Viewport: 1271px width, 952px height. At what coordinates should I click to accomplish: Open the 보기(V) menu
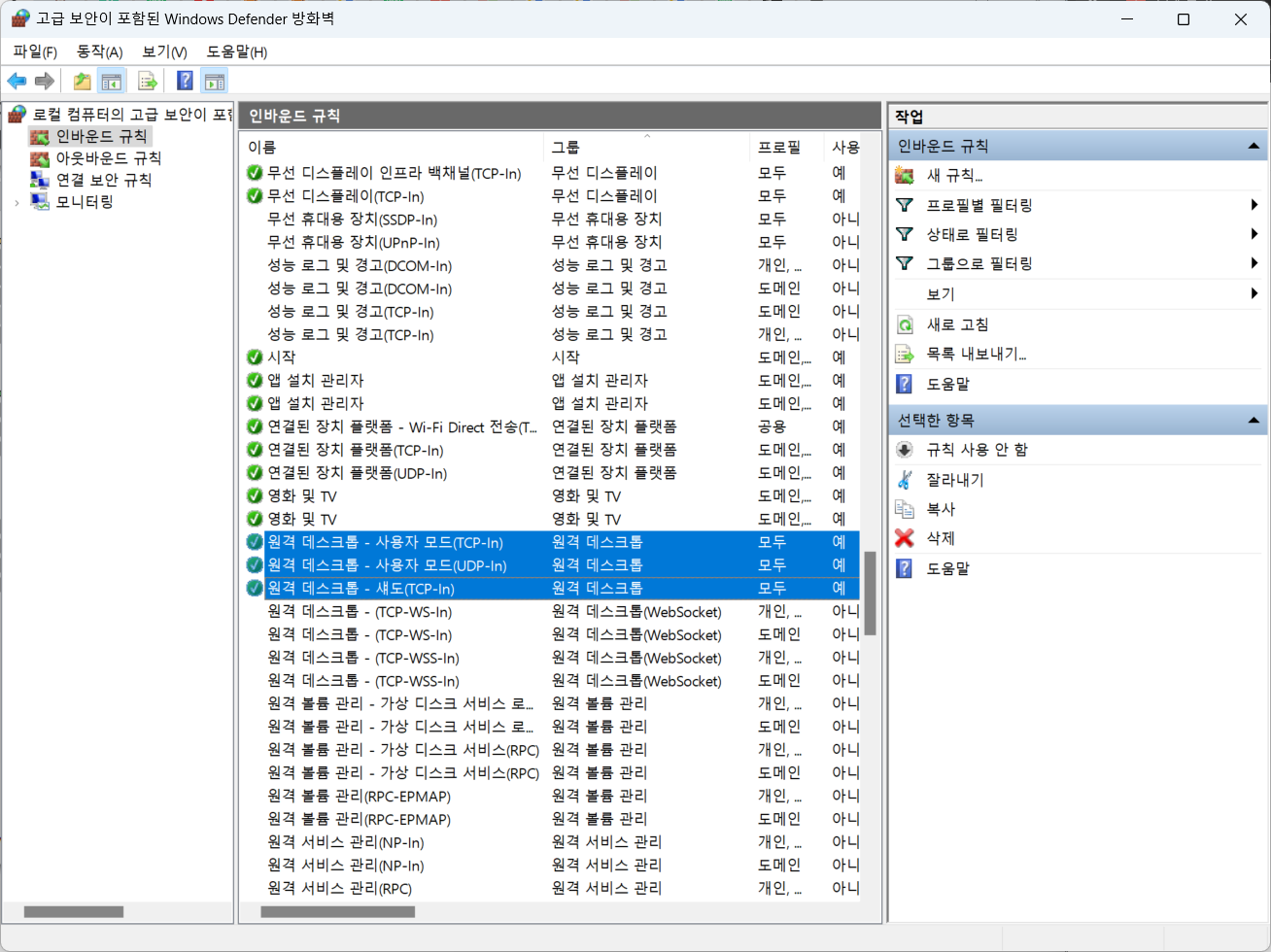(x=164, y=51)
